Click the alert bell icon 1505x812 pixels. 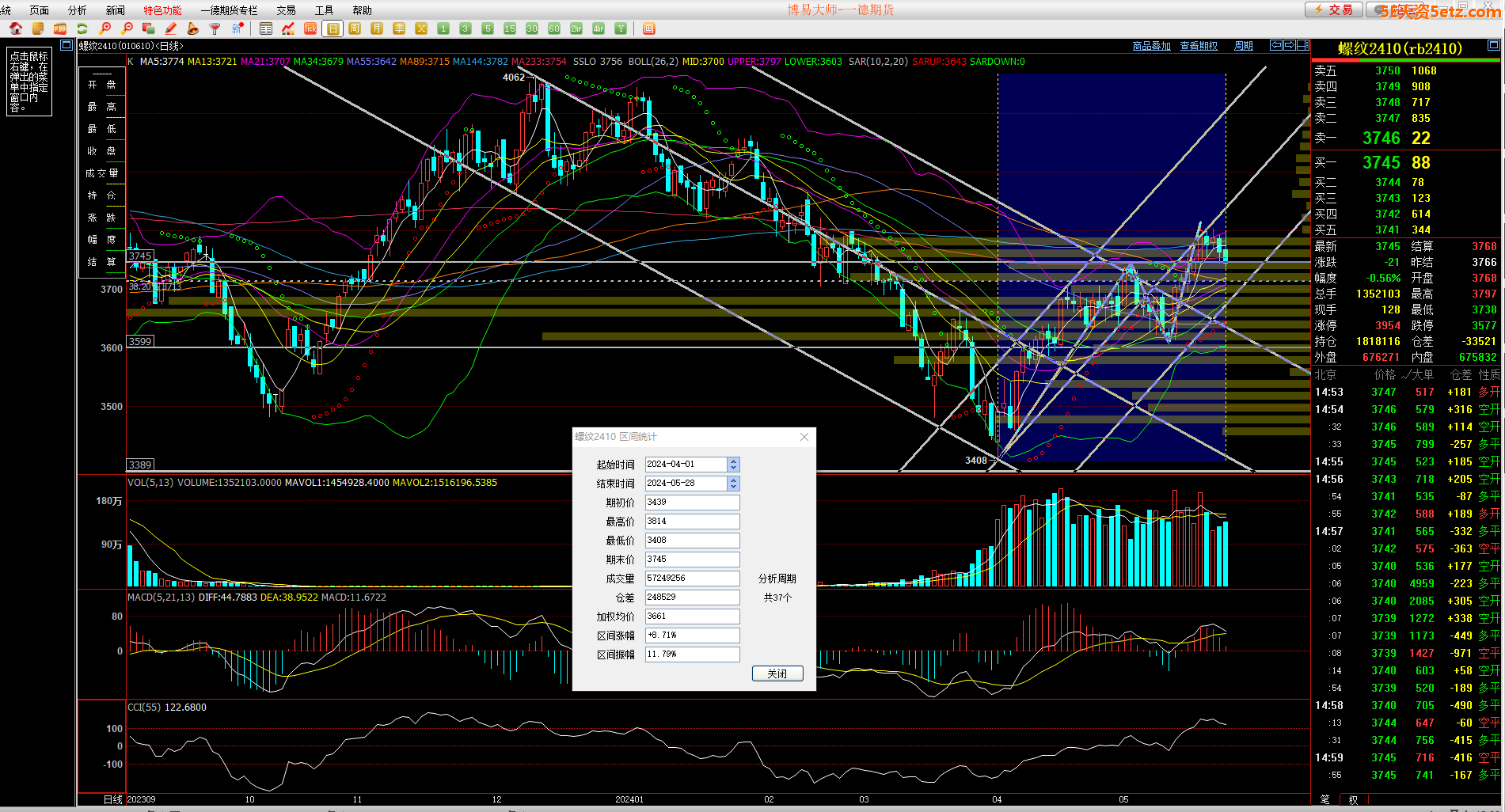(x=192, y=28)
